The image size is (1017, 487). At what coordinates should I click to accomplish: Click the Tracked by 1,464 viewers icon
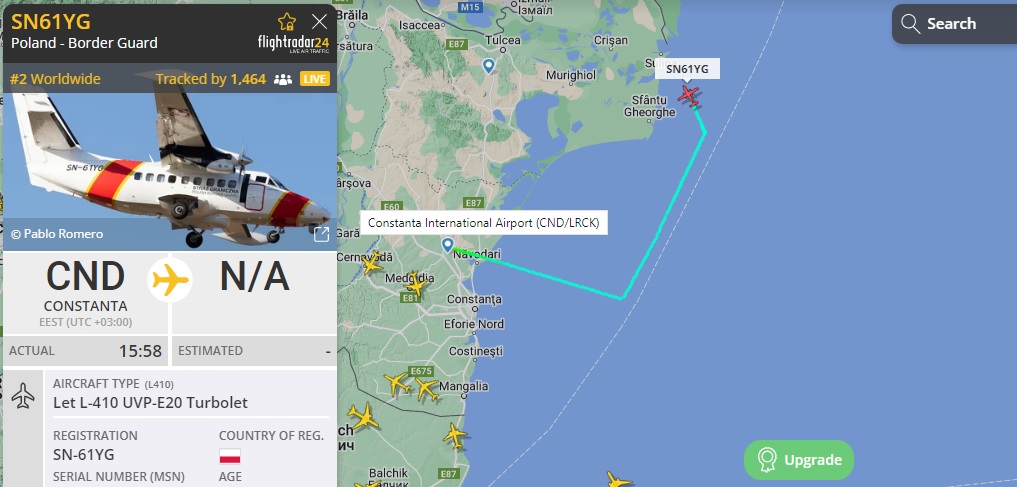pos(283,80)
